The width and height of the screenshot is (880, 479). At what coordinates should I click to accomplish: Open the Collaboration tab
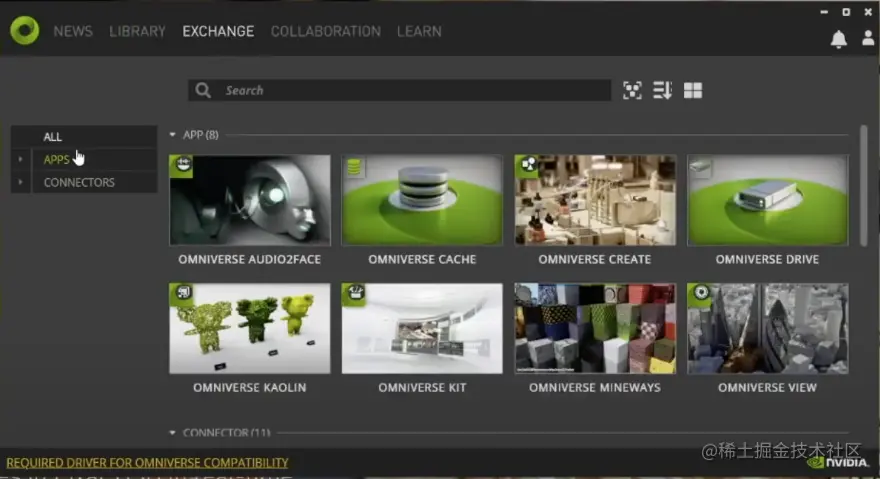[326, 31]
